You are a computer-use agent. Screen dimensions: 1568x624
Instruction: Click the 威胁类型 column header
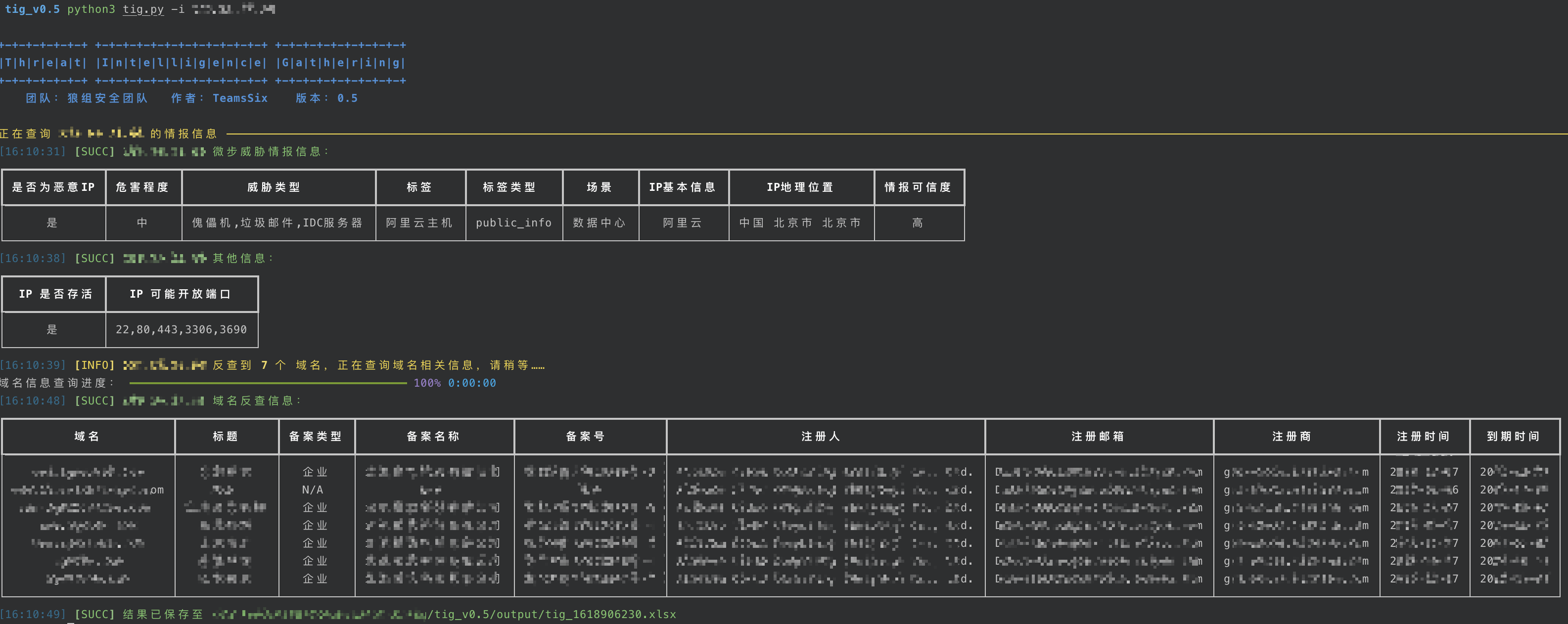click(274, 187)
